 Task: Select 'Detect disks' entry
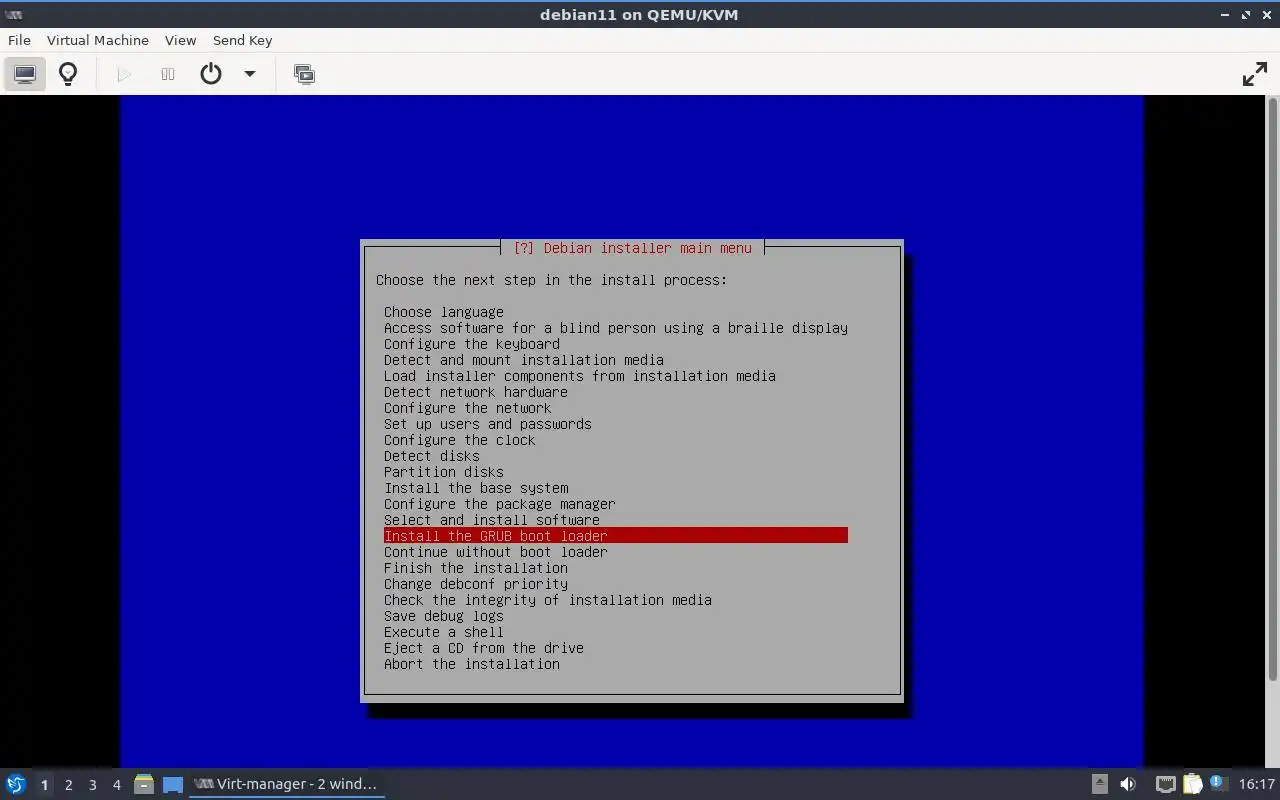(x=431, y=456)
